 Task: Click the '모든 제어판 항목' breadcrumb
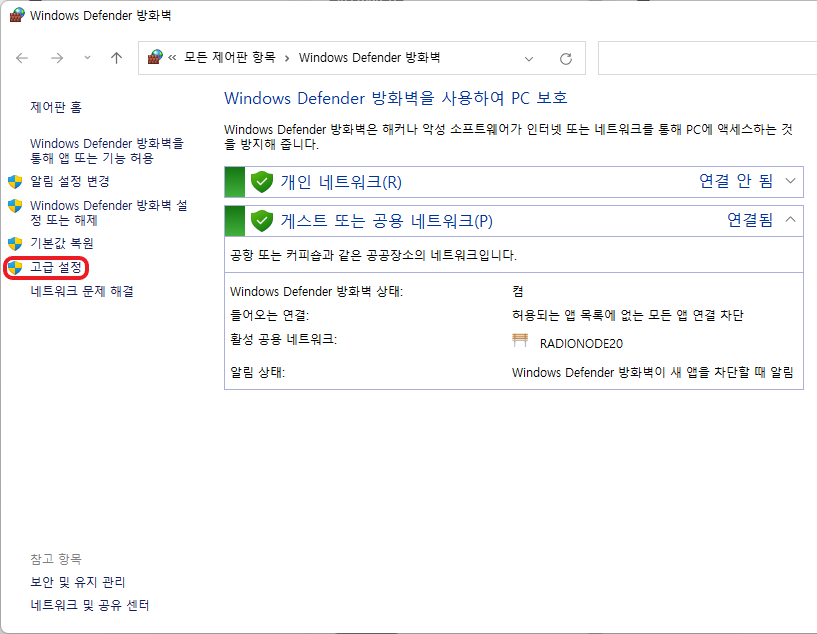229,57
